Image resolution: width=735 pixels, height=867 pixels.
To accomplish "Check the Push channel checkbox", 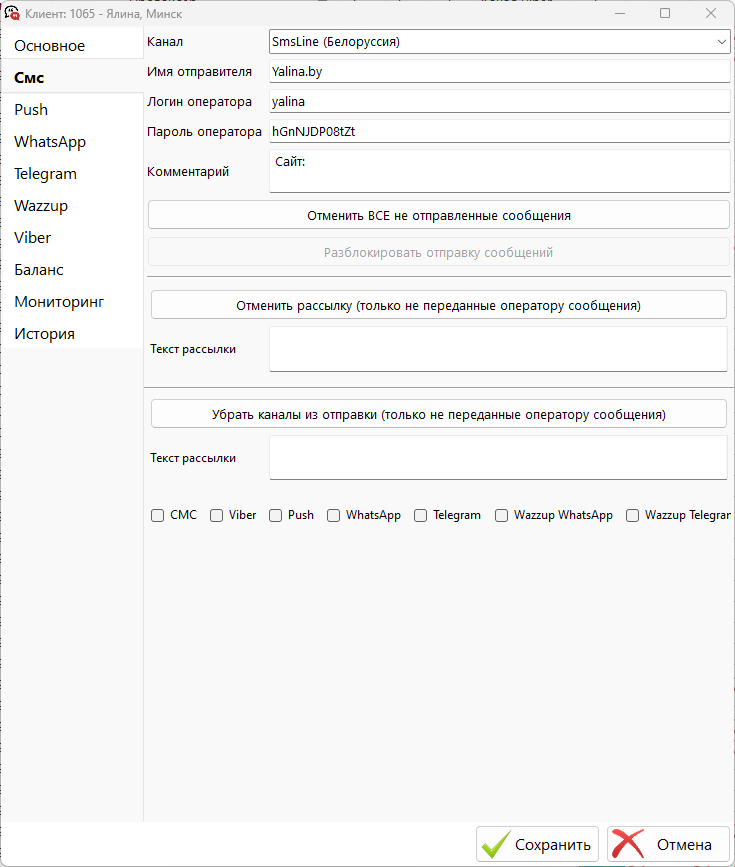I will (275, 515).
